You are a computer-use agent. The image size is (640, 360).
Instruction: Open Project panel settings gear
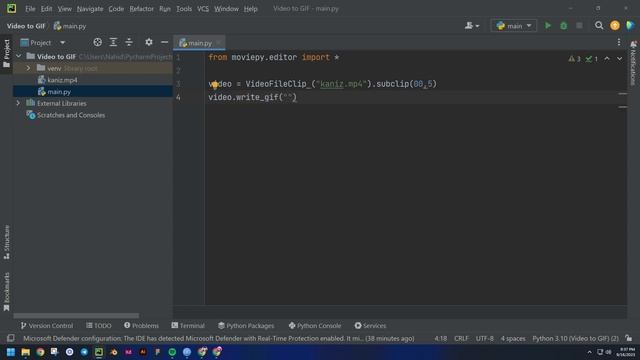(x=149, y=42)
